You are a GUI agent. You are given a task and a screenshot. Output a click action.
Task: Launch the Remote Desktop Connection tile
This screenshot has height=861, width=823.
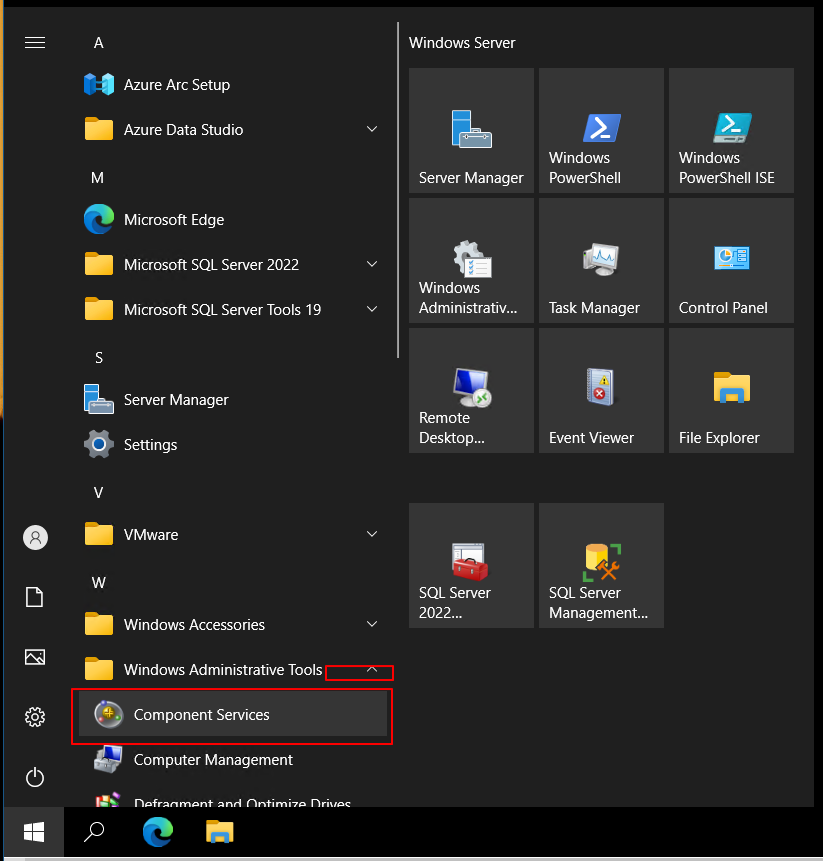[471, 390]
